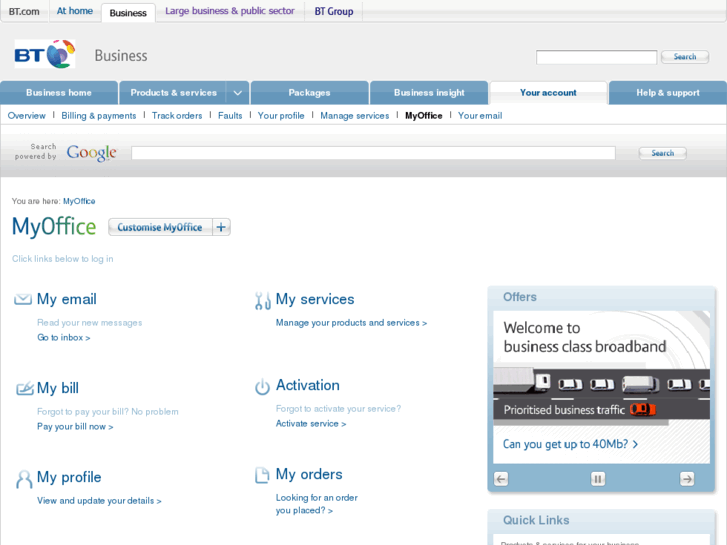This screenshot has width=727, height=545.
Task: Open the Packages tab
Action: (309, 93)
